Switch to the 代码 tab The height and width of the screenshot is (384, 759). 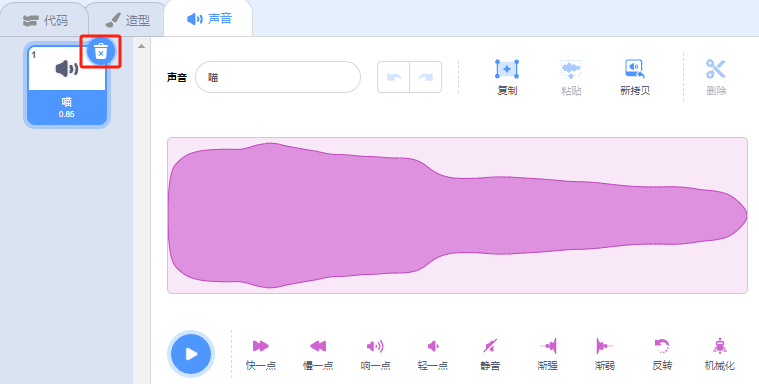(x=45, y=21)
